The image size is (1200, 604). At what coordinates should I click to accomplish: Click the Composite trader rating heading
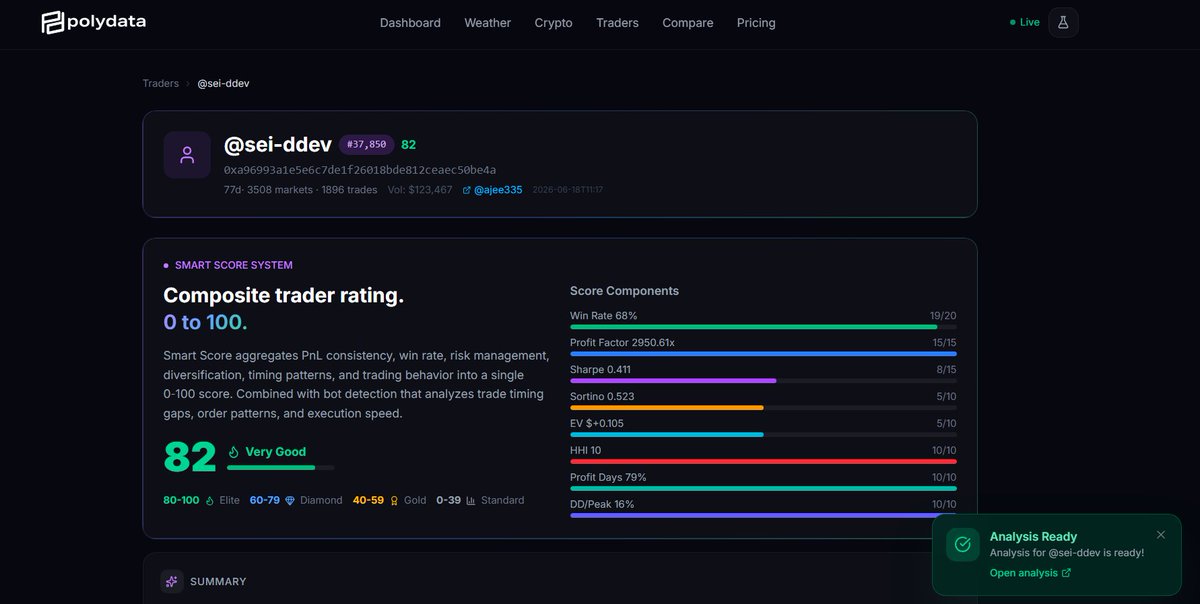[283, 296]
